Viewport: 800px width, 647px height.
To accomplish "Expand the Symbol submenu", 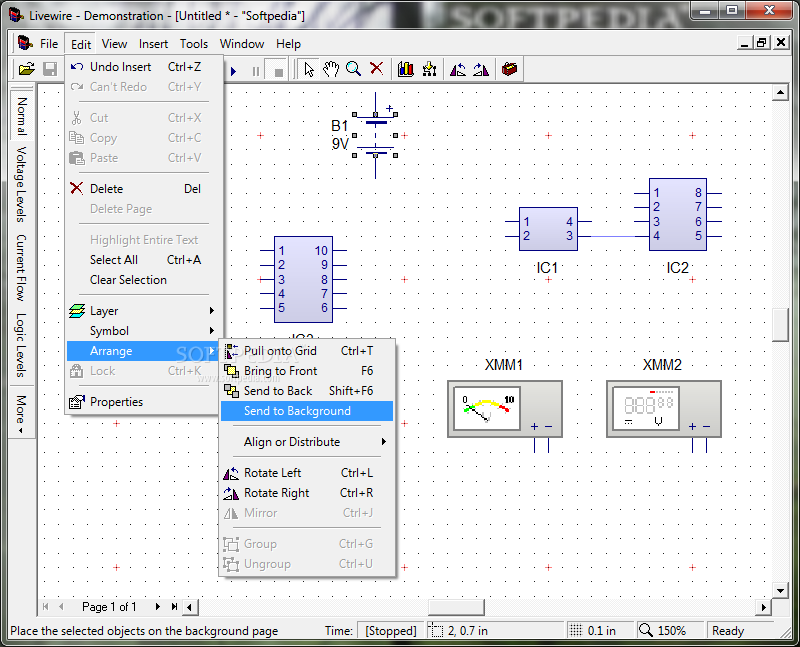I will pos(144,331).
